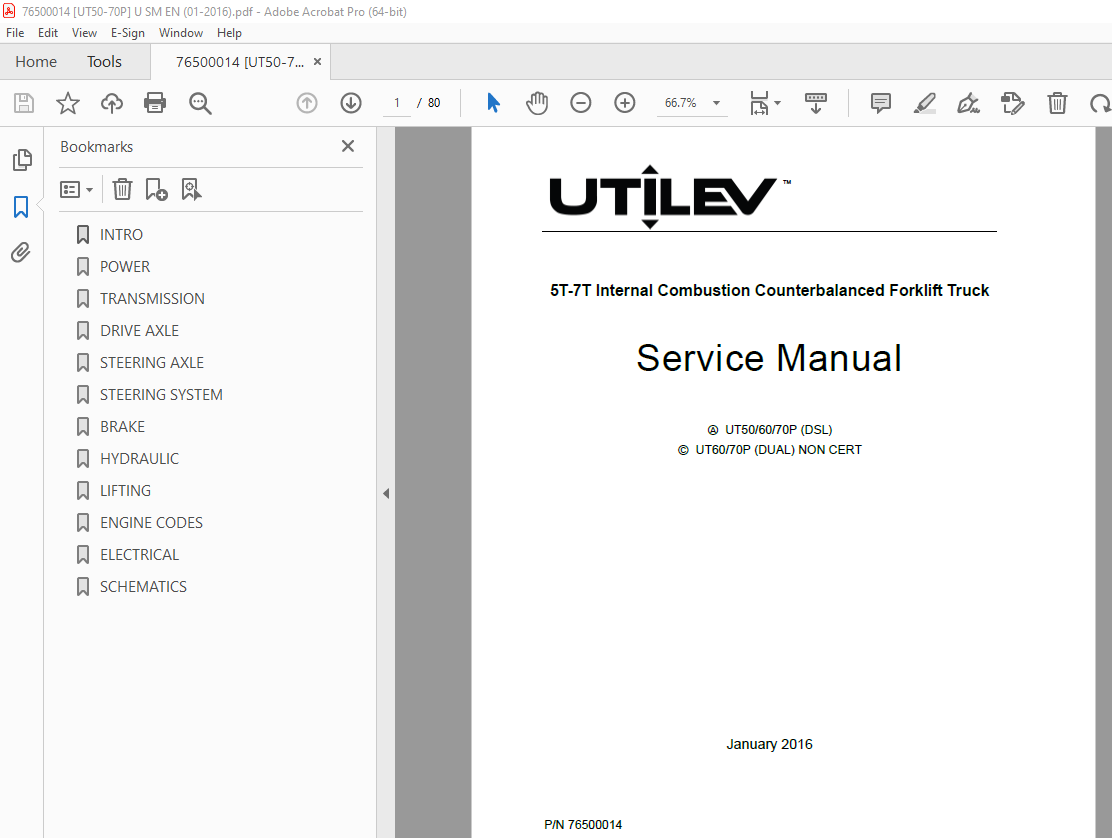Screen dimensions: 1112x838
Task: Switch to the Home tab
Action: (36, 62)
